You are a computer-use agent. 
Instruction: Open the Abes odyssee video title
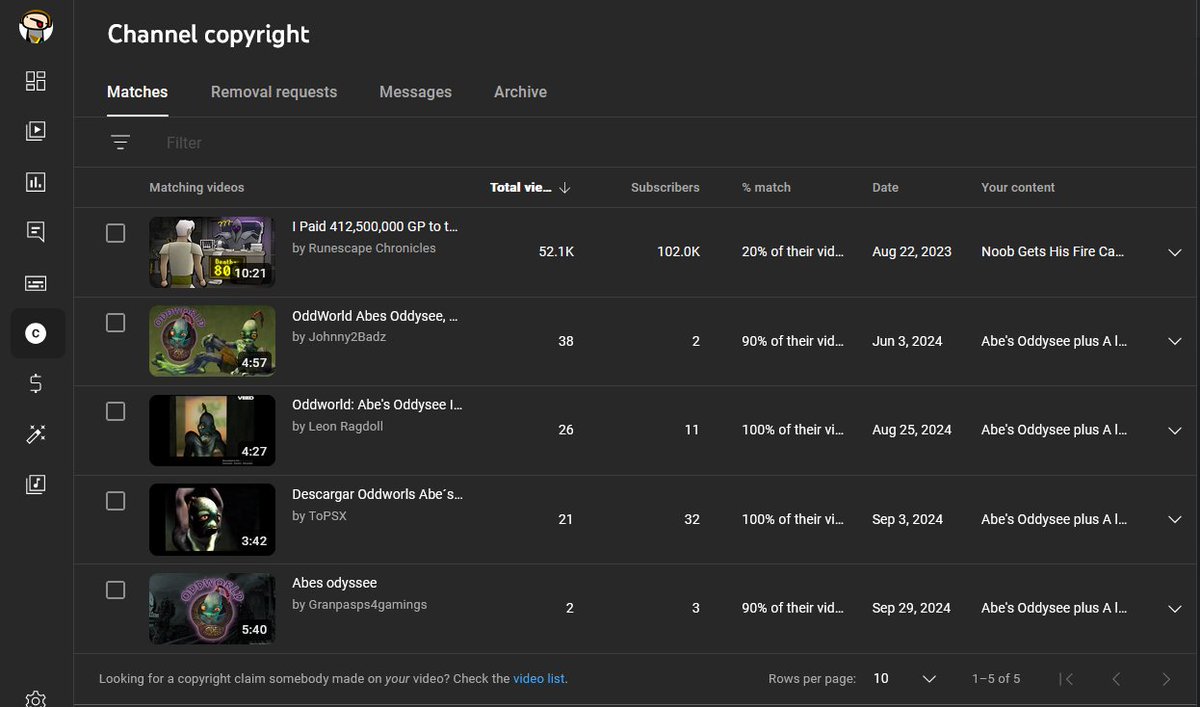click(x=334, y=583)
